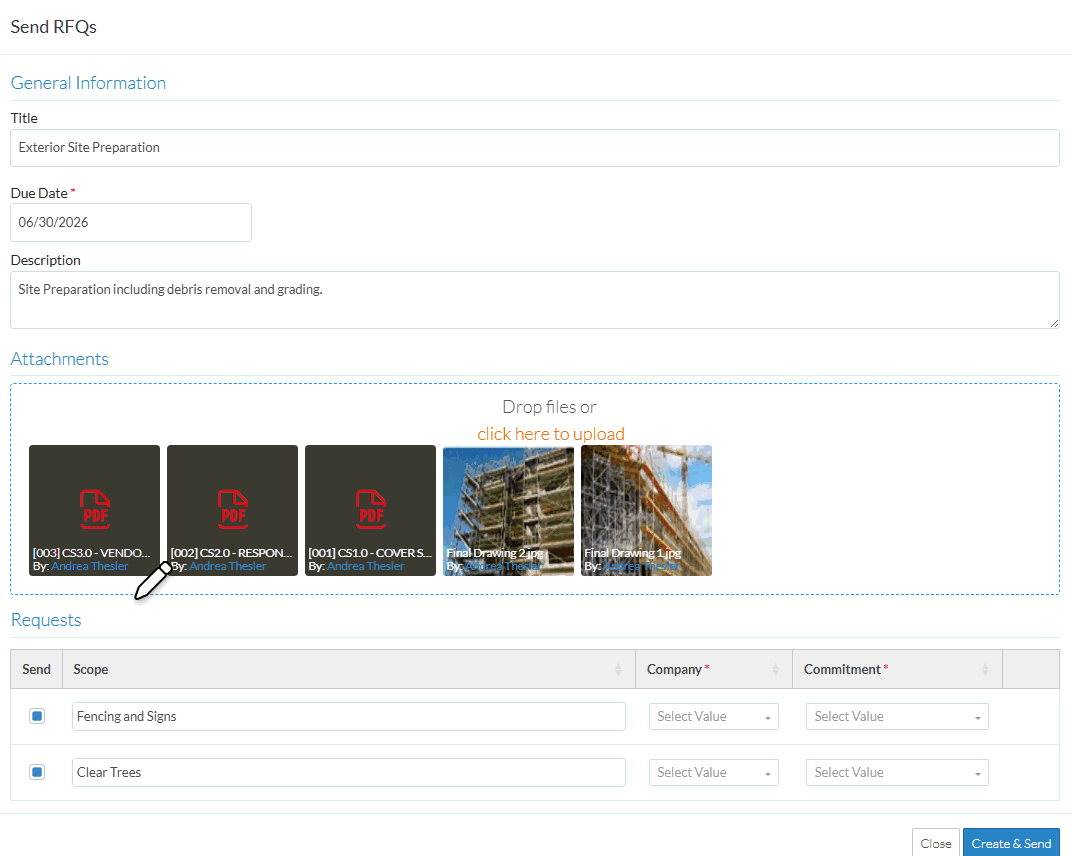Image resolution: width=1072 pixels, height=856 pixels.
Task: Click the Title field with Exterior Site Preparation
Action: point(535,148)
